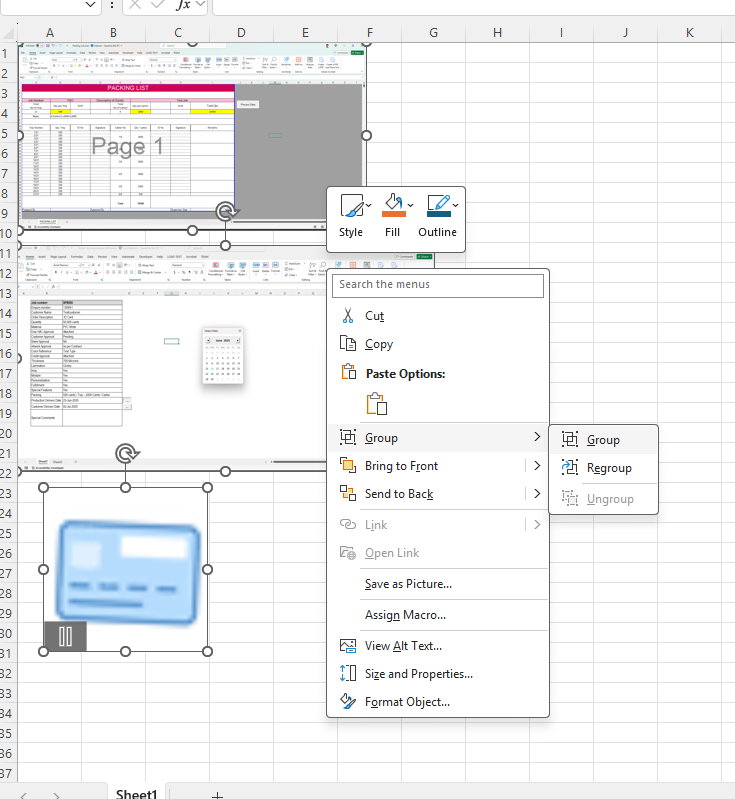Click the Cut scissors icon

pos(348,315)
